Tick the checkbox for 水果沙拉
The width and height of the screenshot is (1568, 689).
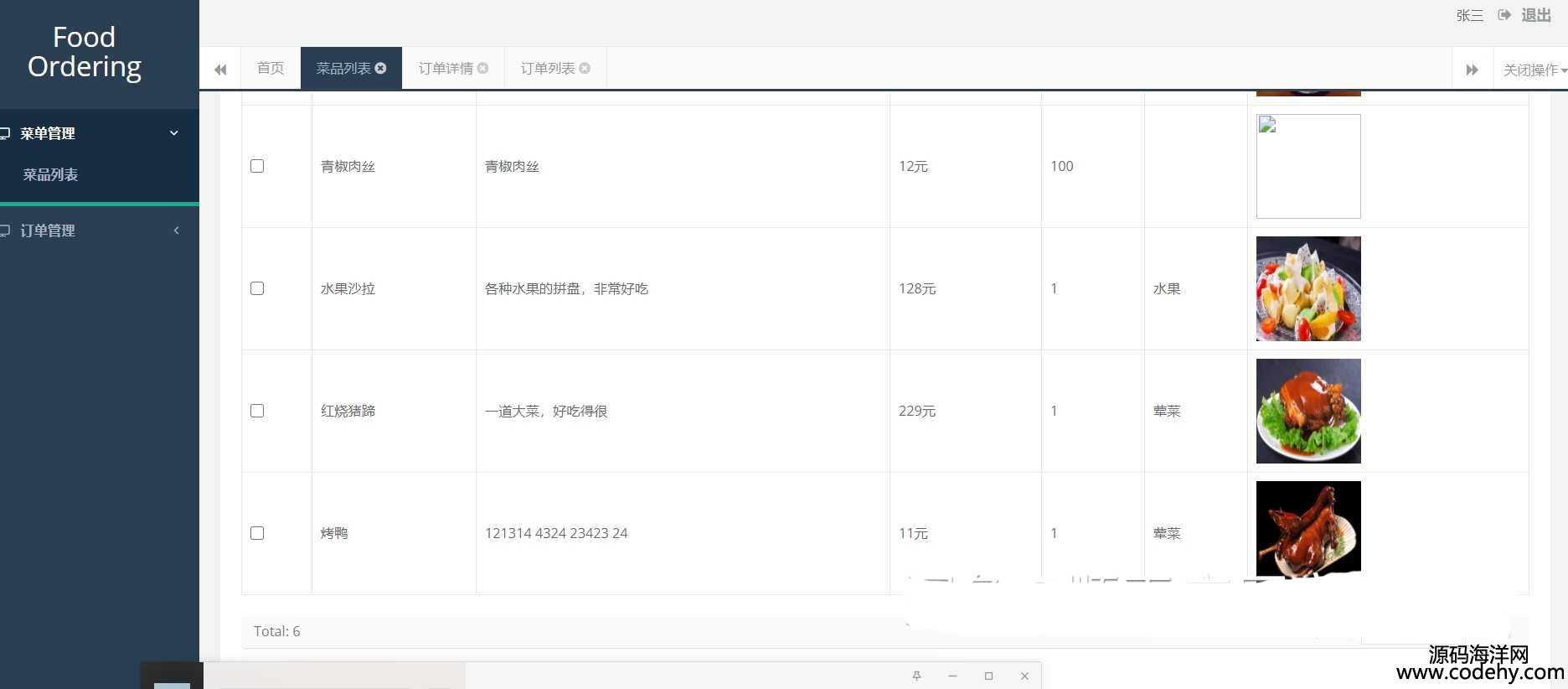(257, 288)
